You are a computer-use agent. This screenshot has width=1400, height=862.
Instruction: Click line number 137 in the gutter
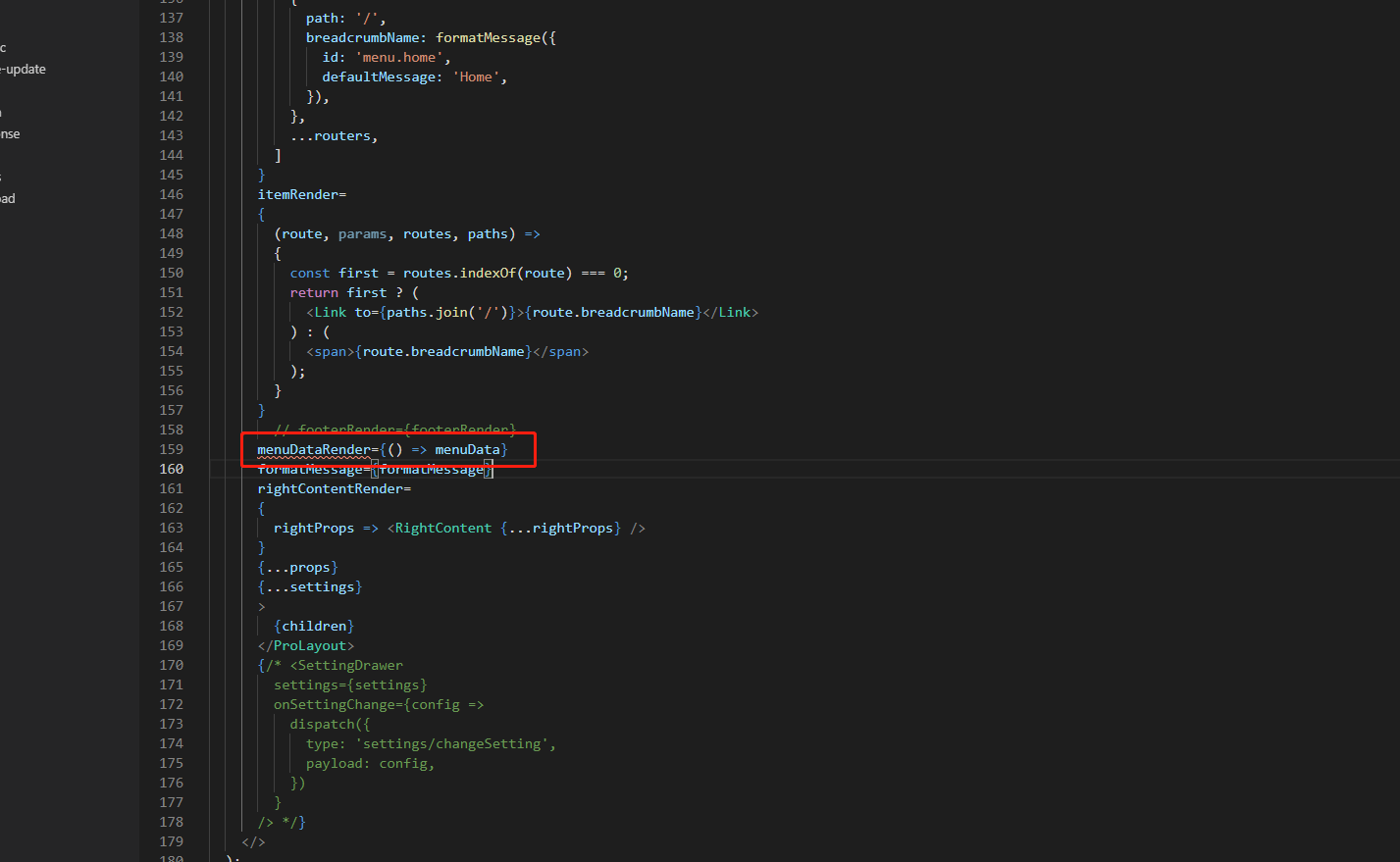click(172, 18)
